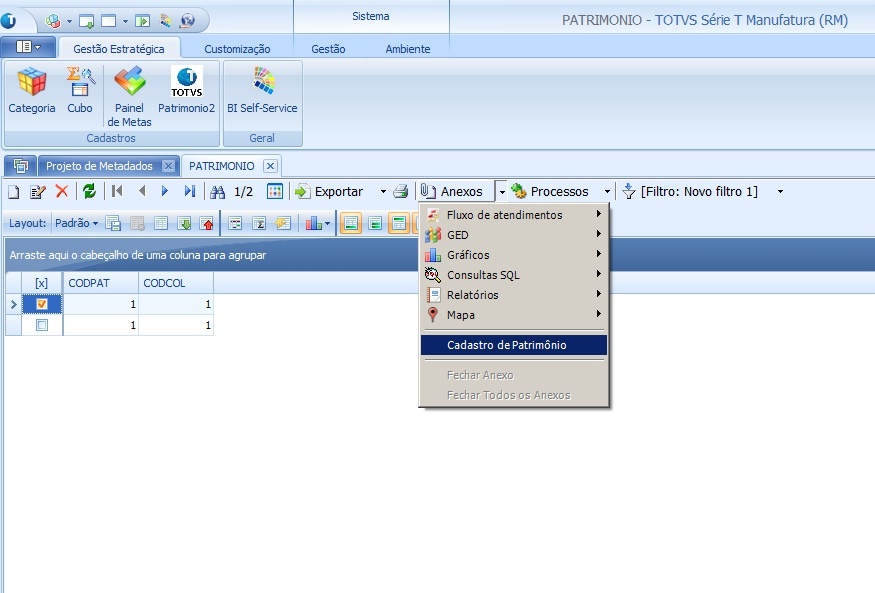Expand the chart type dropdown arrow
The image size is (875, 593).
click(x=327, y=224)
